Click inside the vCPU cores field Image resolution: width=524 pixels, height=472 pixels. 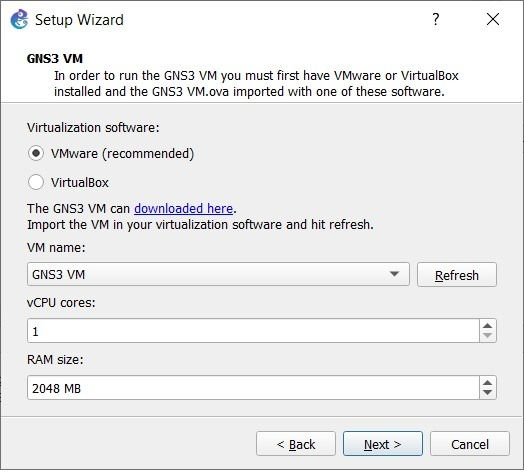click(x=253, y=331)
